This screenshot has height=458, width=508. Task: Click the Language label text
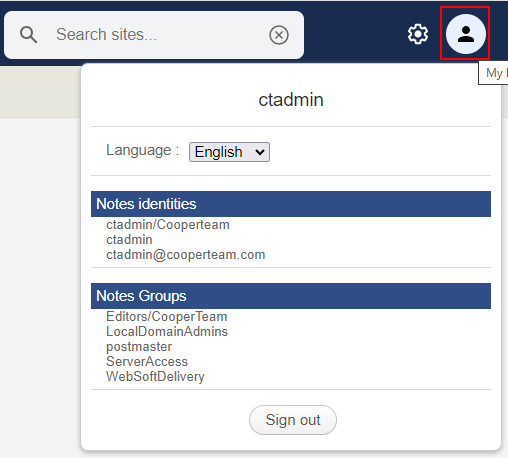pos(142,150)
